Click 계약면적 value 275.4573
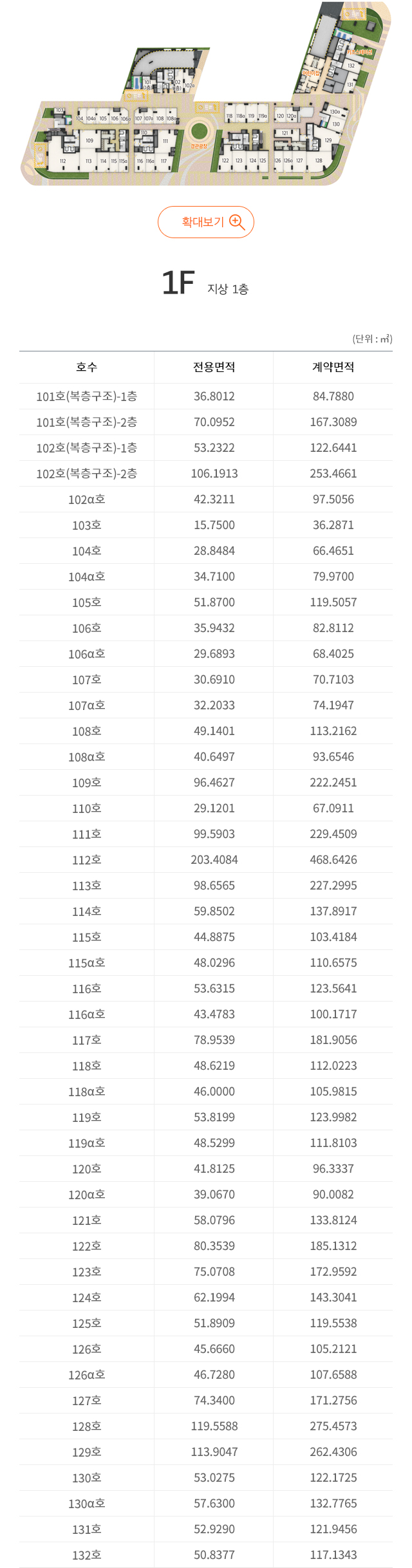 333,1426
